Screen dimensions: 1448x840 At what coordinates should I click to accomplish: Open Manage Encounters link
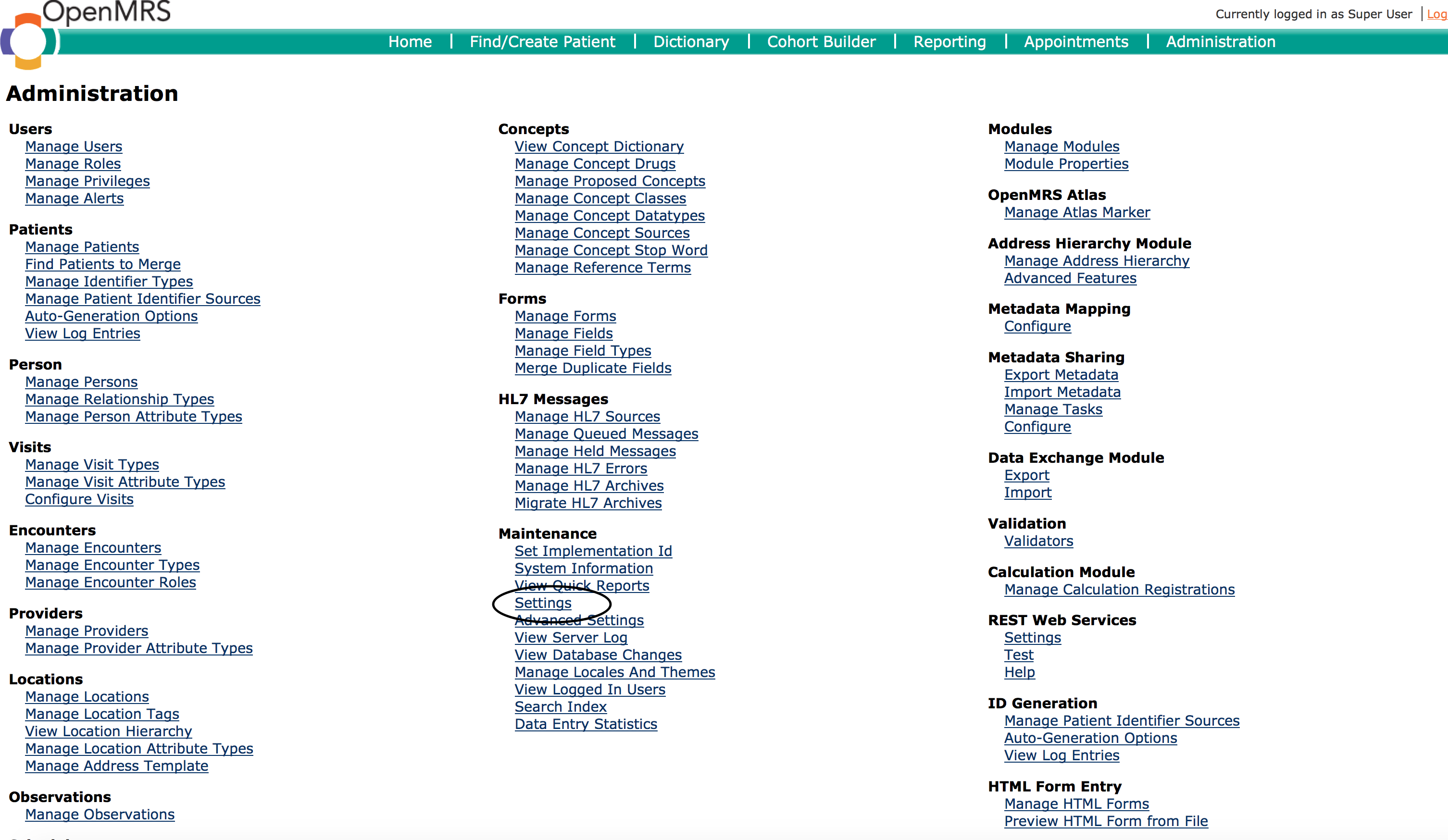pyautogui.click(x=93, y=548)
